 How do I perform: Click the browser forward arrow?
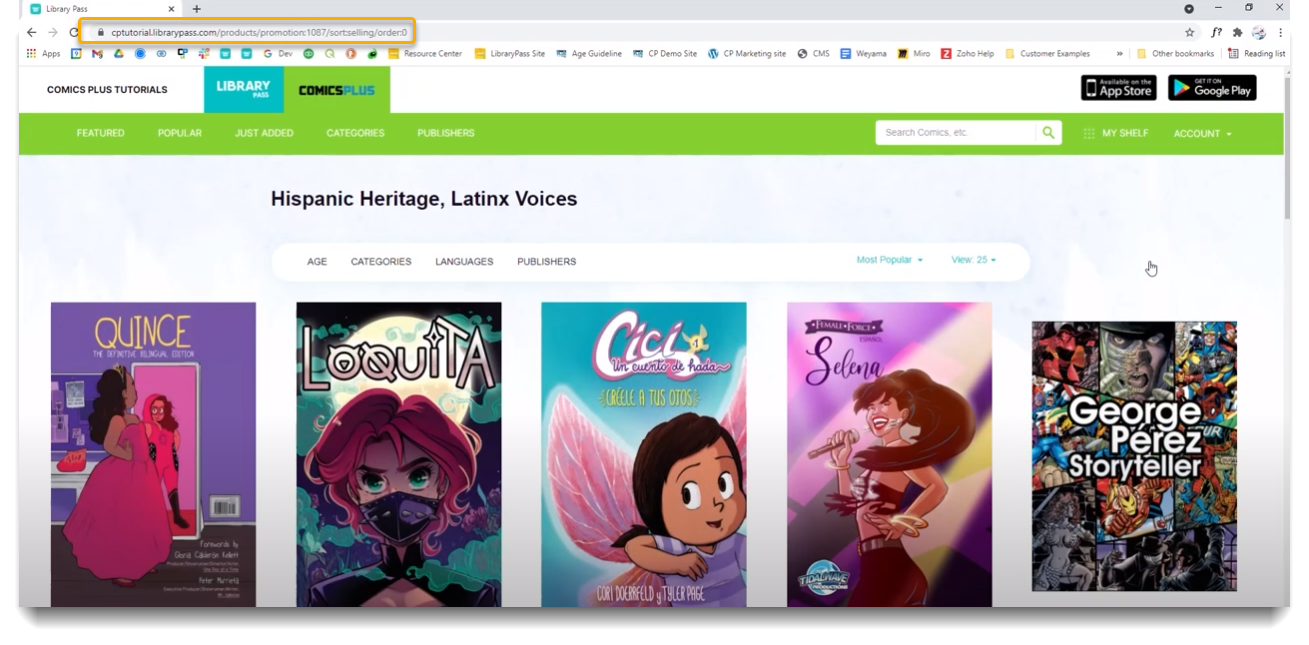pos(53,32)
